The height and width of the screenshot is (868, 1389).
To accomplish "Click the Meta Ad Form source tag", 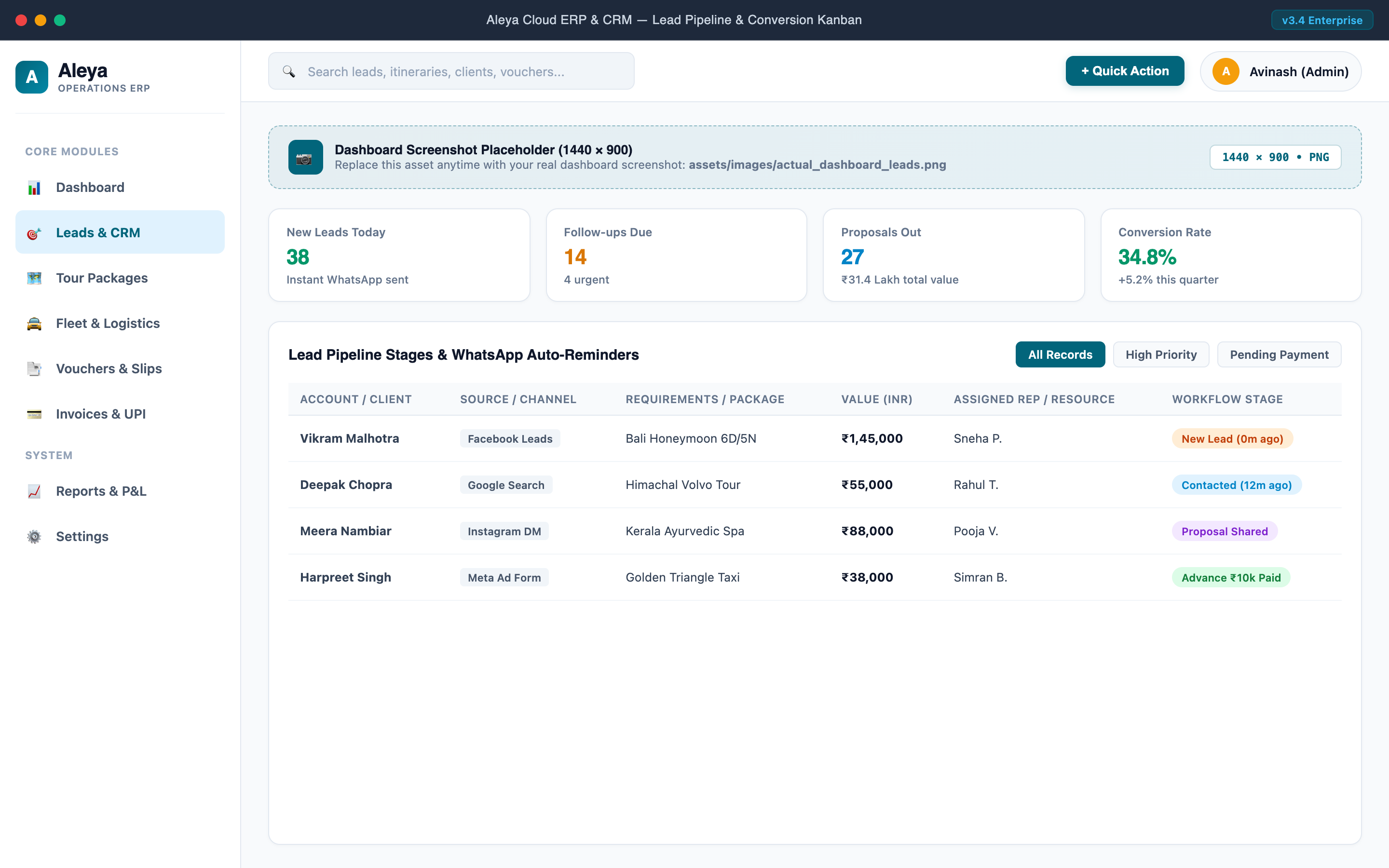I will coord(504,578).
